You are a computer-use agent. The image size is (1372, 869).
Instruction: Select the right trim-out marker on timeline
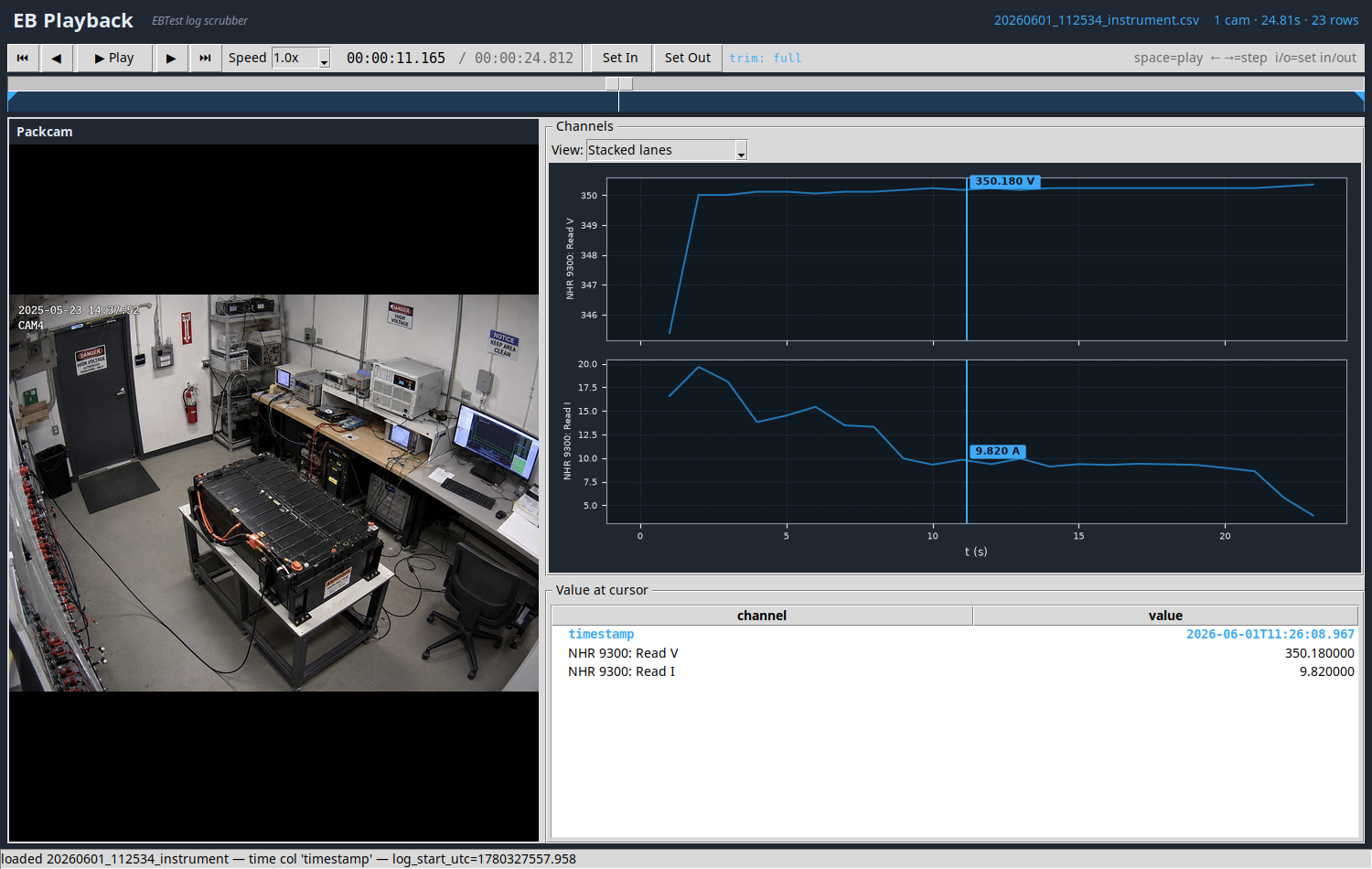[x=1359, y=95]
